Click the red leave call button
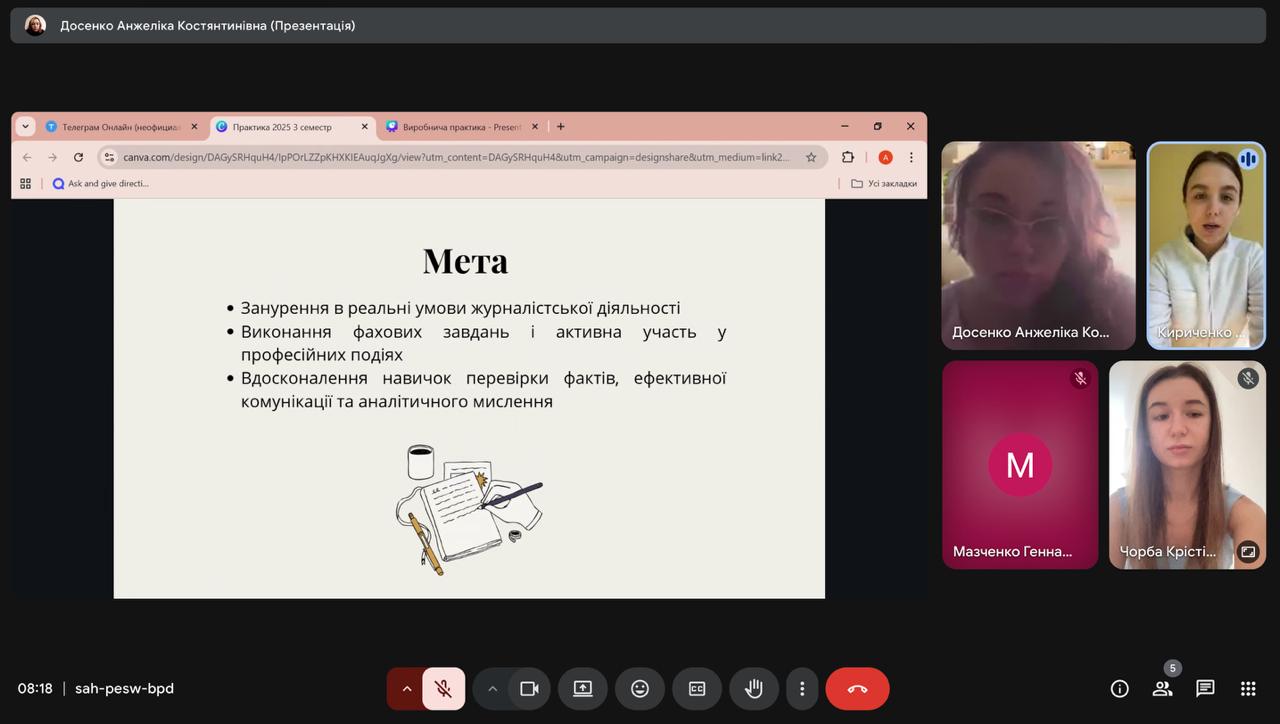The width and height of the screenshot is (1280, 724). pos(857,689)
